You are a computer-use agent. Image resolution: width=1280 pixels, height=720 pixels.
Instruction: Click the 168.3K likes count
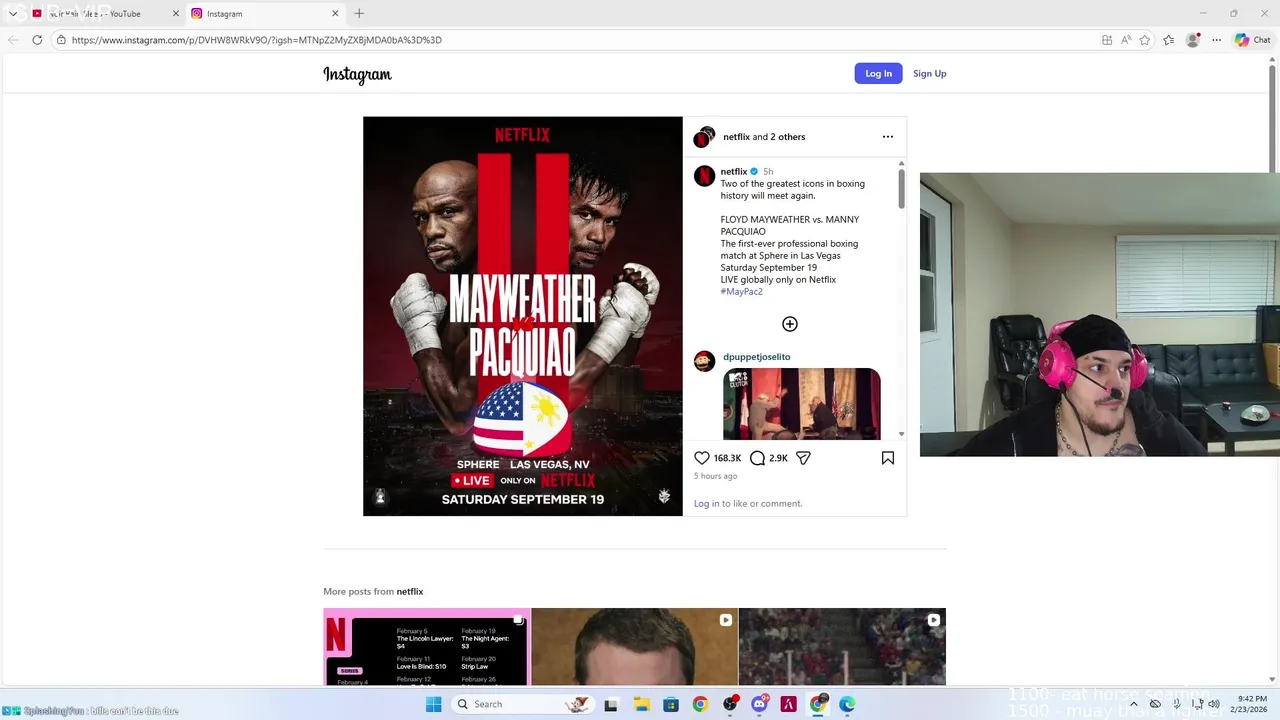[x=727, y=458]
